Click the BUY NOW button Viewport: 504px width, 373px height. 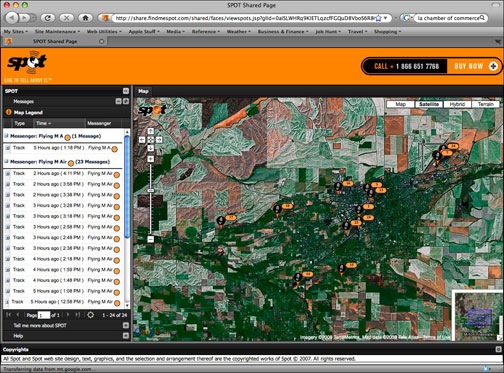tap(473, 66)
